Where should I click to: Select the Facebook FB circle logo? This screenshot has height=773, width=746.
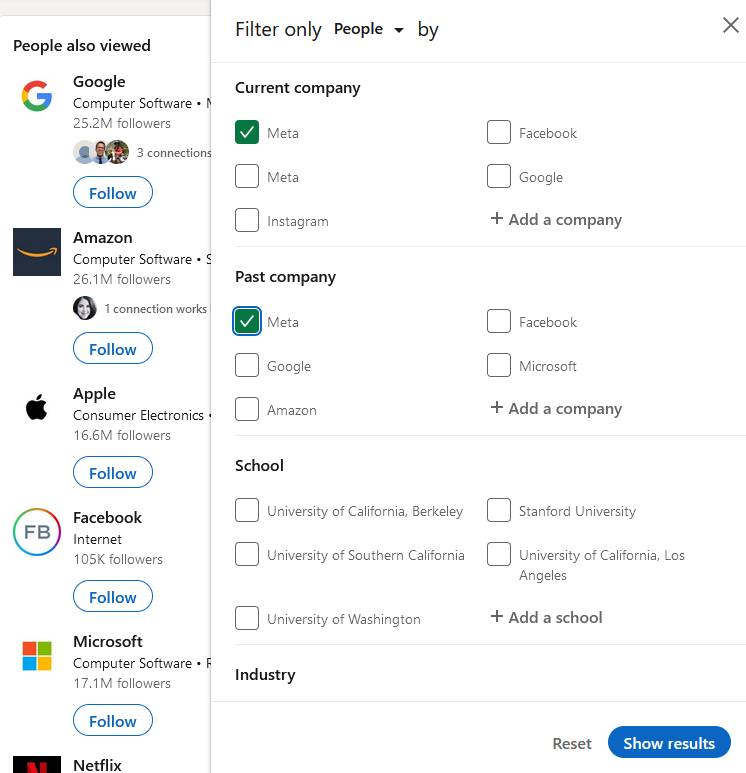(x=37, y=532)
